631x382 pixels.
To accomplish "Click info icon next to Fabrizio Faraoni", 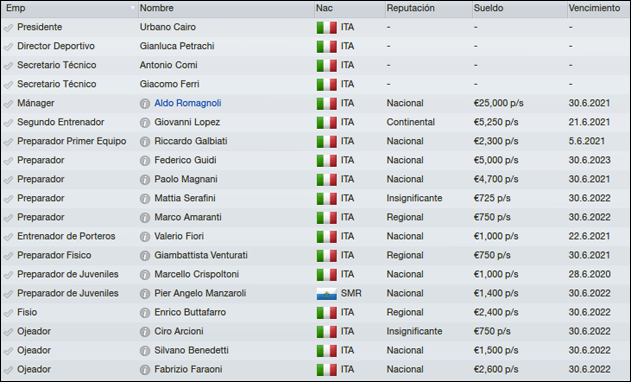I will [x=144, y=370].
